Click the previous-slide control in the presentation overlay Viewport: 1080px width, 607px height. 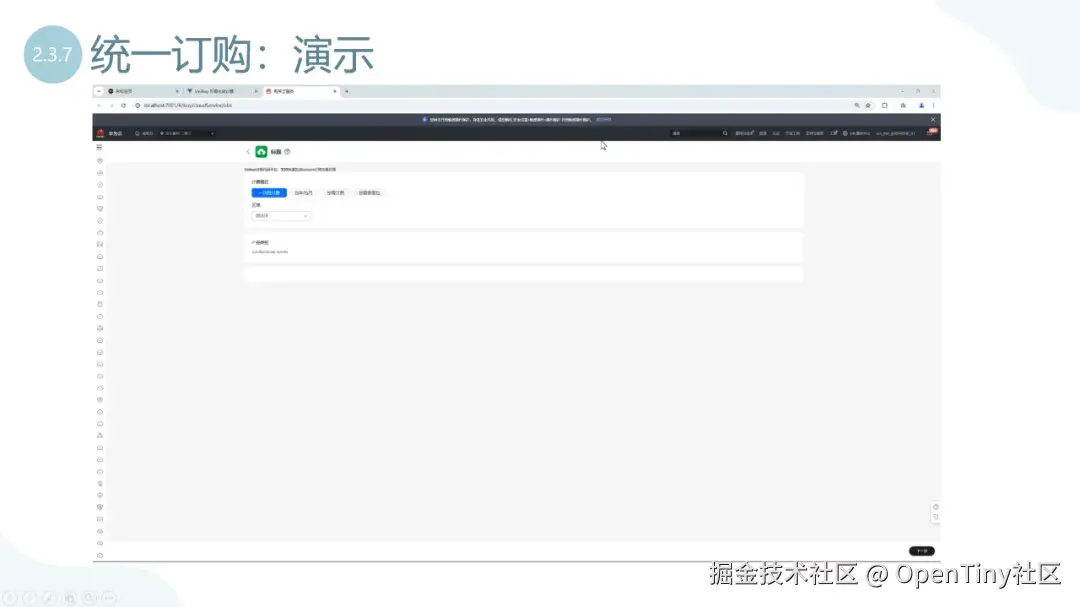click(x=10, y=598)
